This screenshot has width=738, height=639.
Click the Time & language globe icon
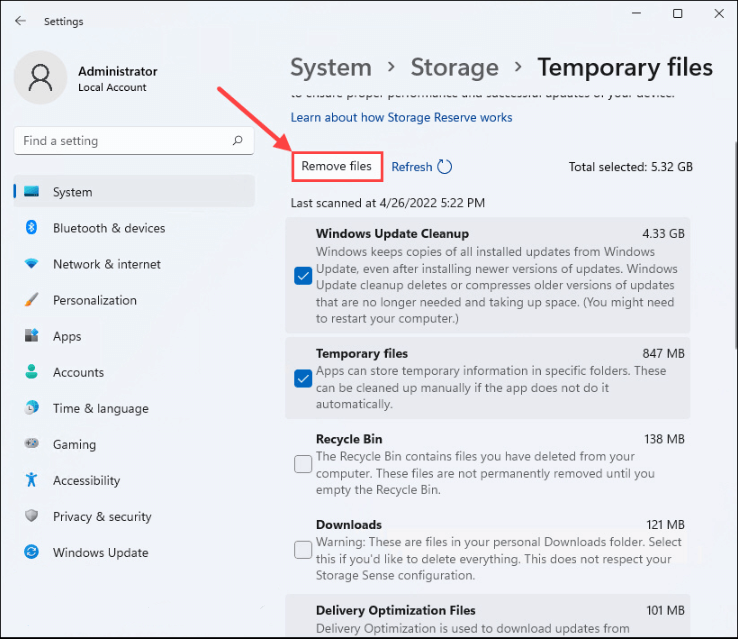coord(32,408)
